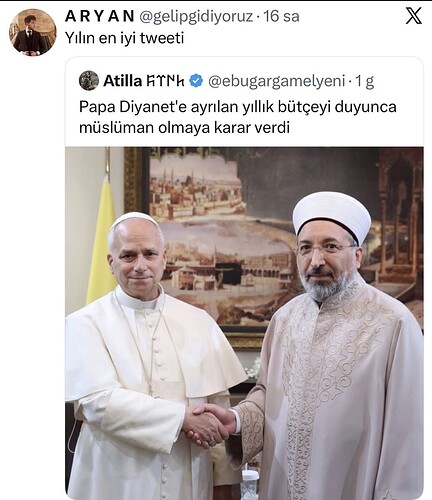Click the blue verified badge next to Atilla
This screenshot has width=432, height=500.
tap(196, 81)
